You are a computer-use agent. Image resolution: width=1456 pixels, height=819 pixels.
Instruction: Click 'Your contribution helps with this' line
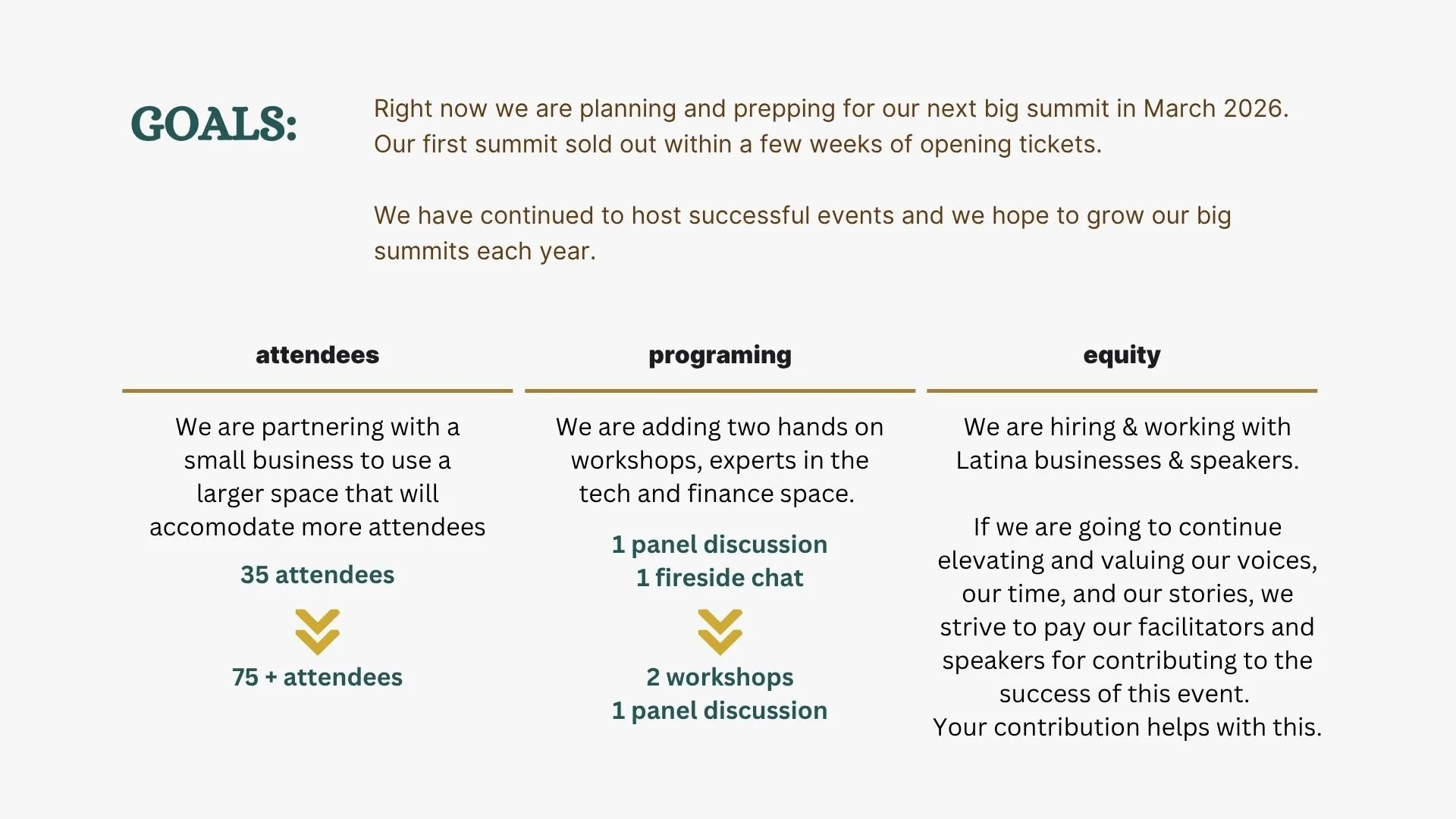point(1127,727)
